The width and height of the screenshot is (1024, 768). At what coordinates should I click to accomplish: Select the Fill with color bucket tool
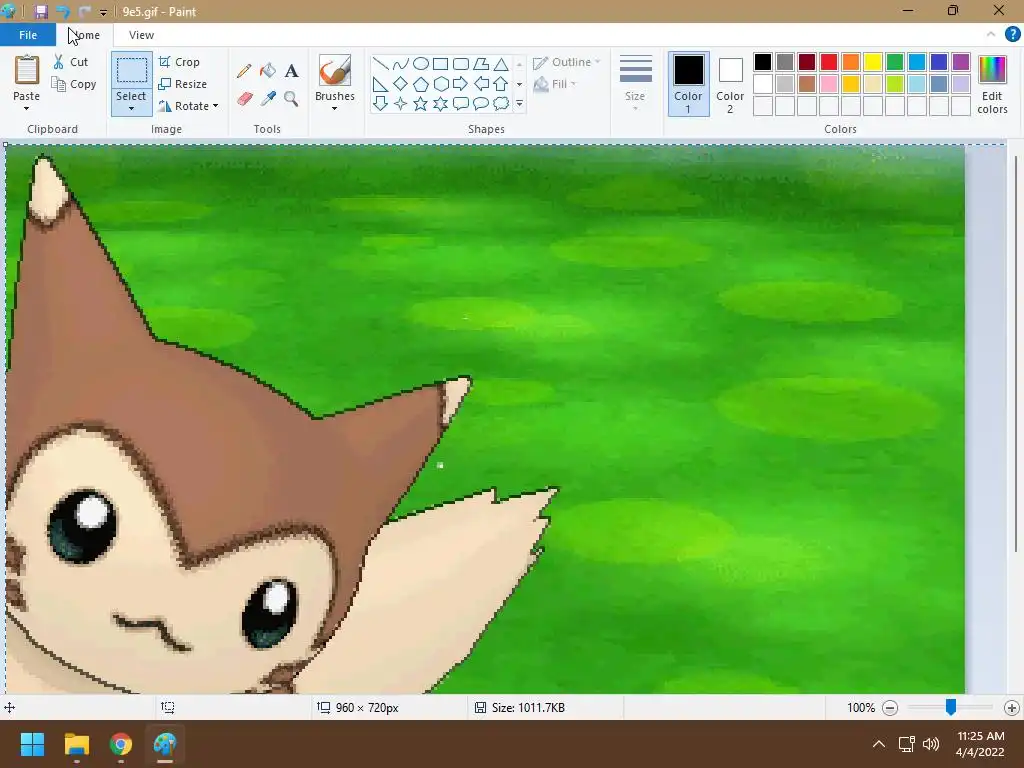[268, 71]
